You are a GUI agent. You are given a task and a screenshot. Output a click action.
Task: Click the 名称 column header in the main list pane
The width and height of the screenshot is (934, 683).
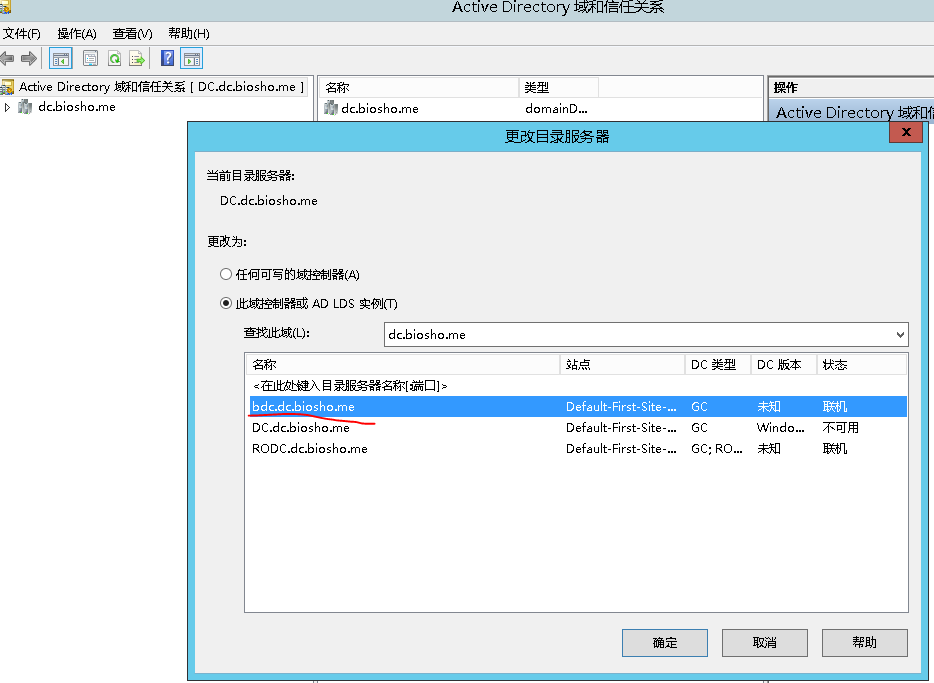click(x=419, y=88)
